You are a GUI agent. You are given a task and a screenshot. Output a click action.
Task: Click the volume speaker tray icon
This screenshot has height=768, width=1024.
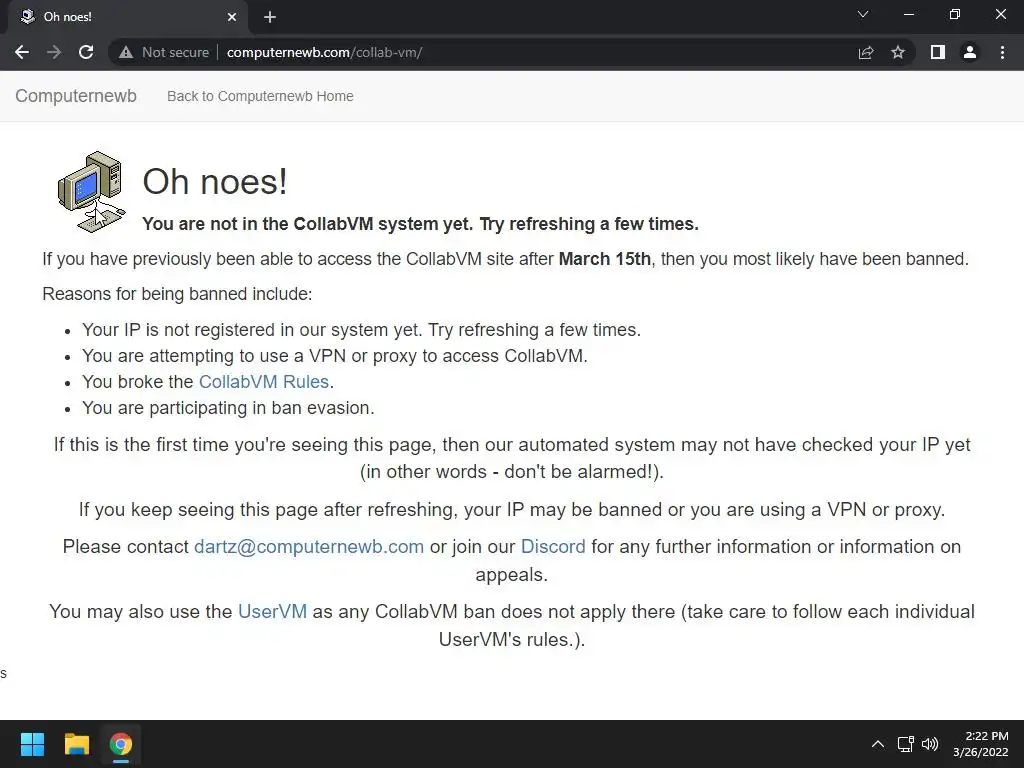point(929,744)
